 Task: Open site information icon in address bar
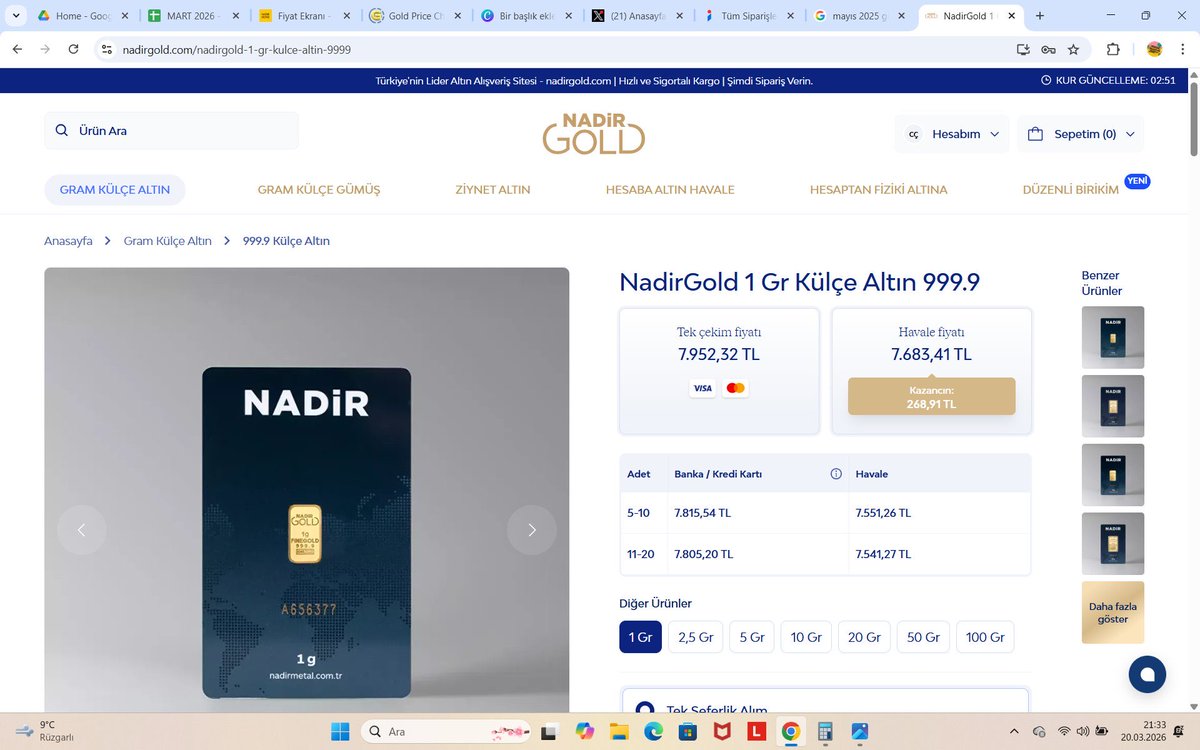pos(108,49)
